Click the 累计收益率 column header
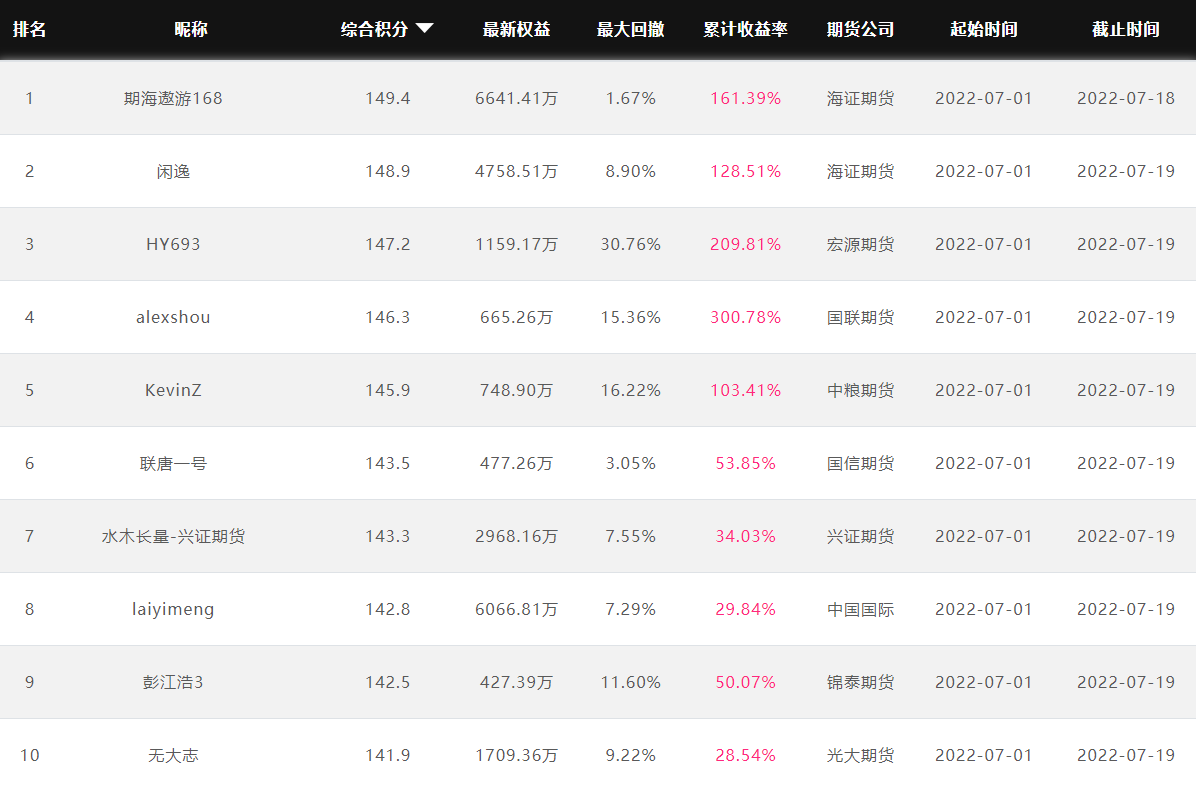This screenshot has width=1196, height=789. click(x=745, y=29)
